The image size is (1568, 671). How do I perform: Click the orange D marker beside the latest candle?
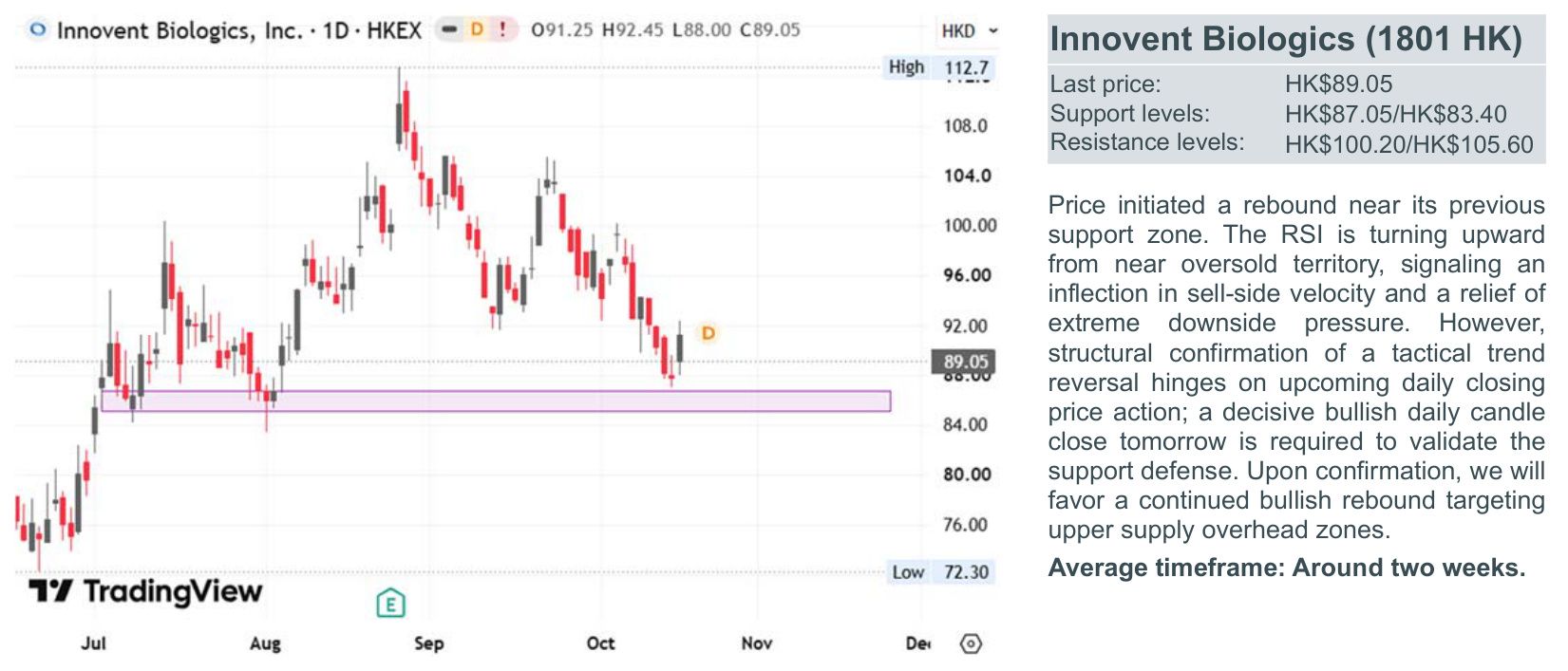click(708, 333)
